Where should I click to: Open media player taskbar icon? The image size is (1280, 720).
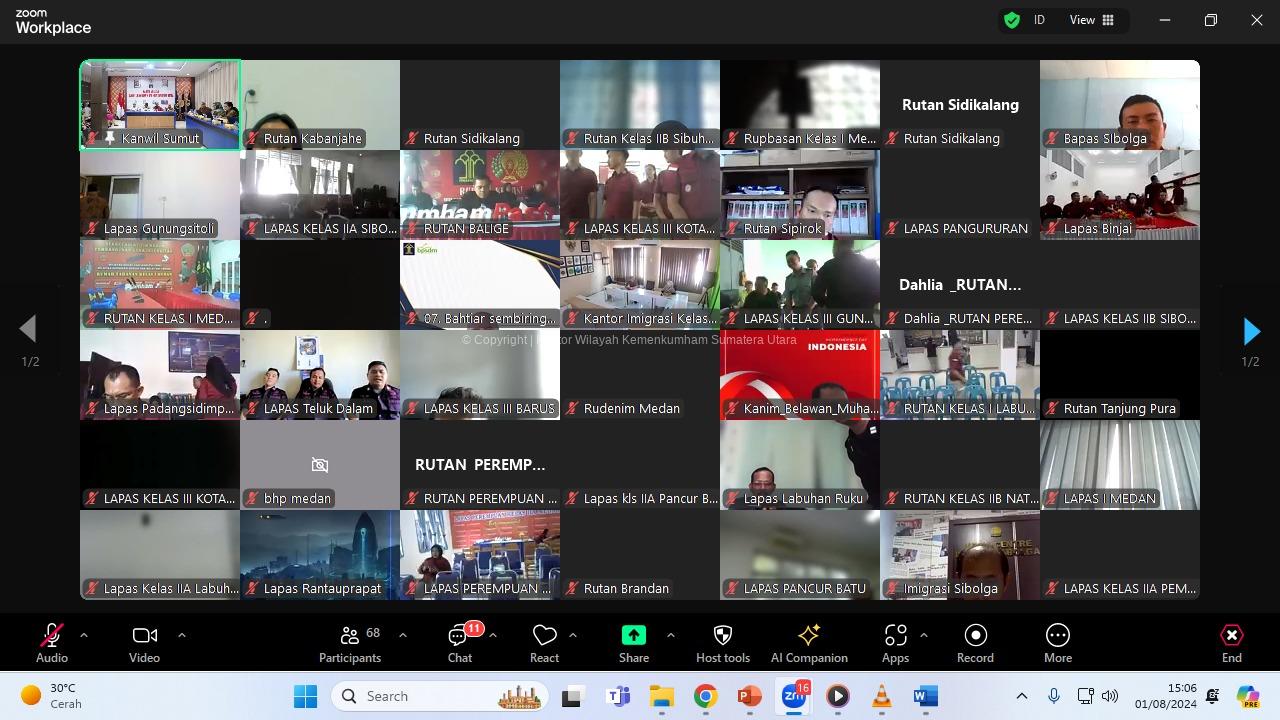pyautogui.click(x=838, y=696)
